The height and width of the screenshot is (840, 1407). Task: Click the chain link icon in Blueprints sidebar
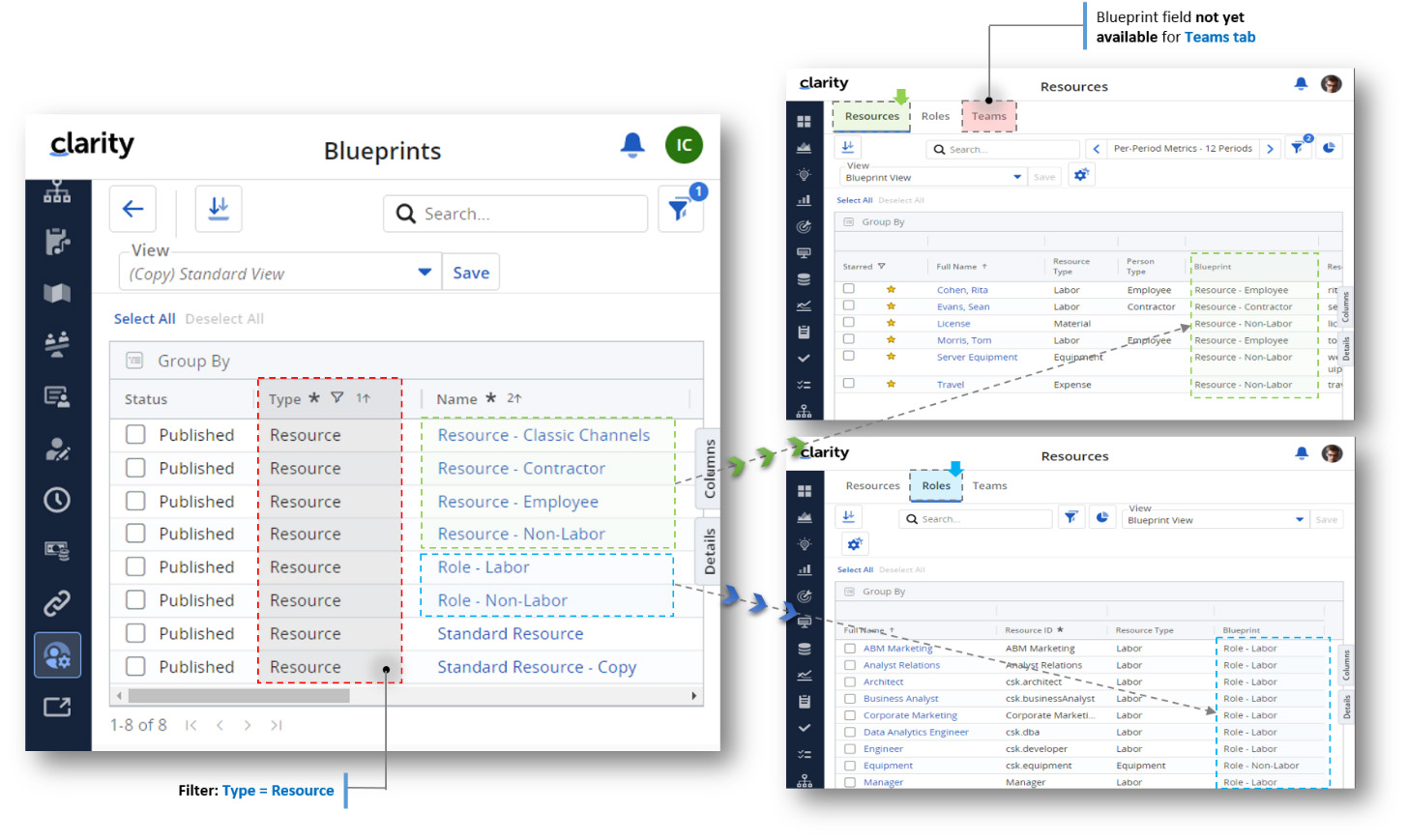pos(57,603)
